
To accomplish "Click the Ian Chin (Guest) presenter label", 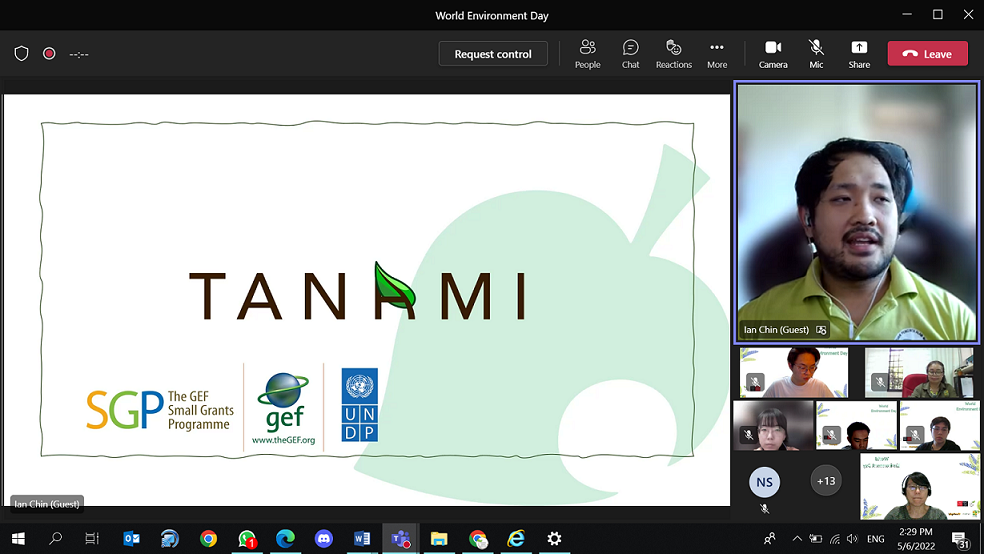I will (47, 504).
